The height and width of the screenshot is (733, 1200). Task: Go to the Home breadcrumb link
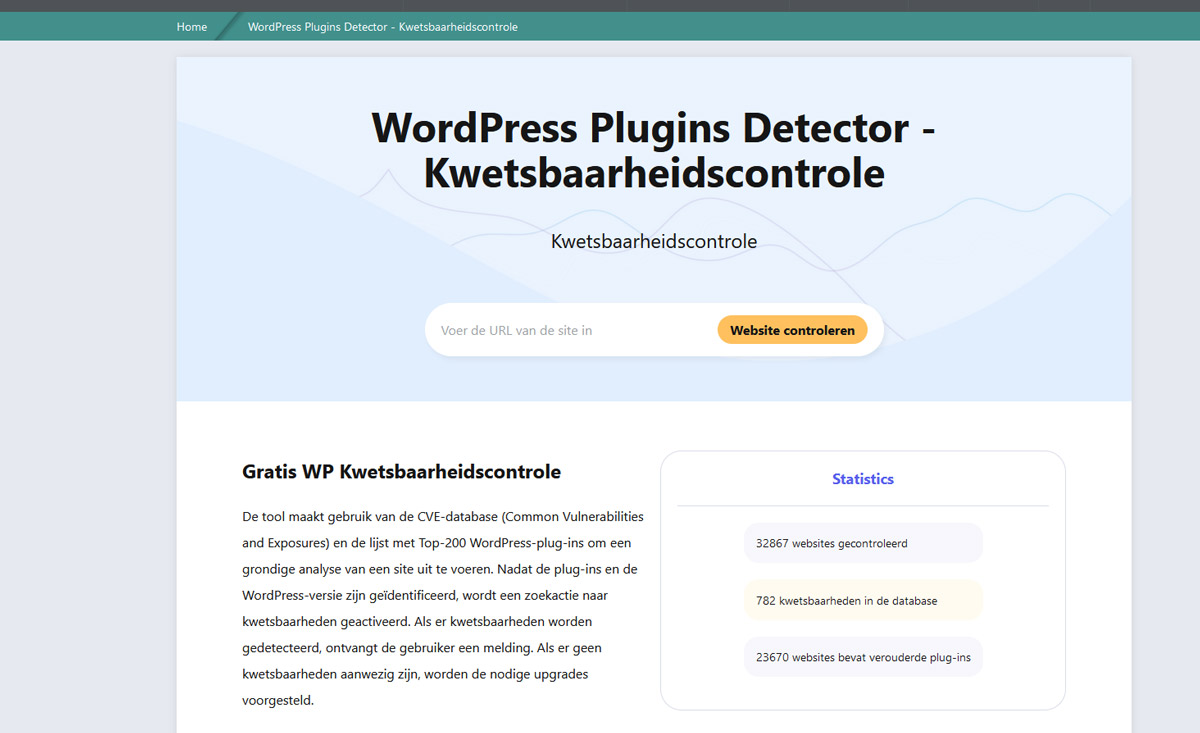(192, 27)
